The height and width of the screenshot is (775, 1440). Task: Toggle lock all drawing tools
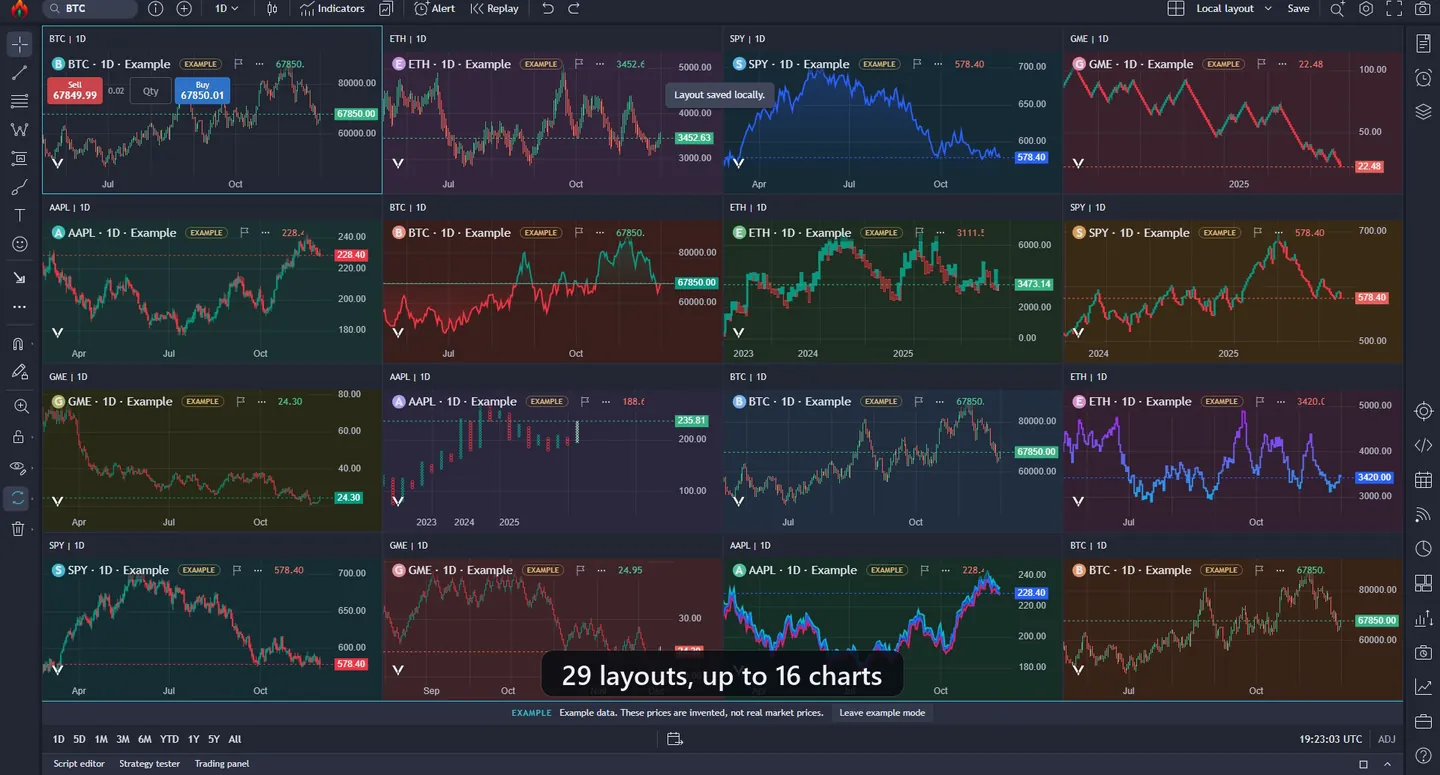click(18, 437)
